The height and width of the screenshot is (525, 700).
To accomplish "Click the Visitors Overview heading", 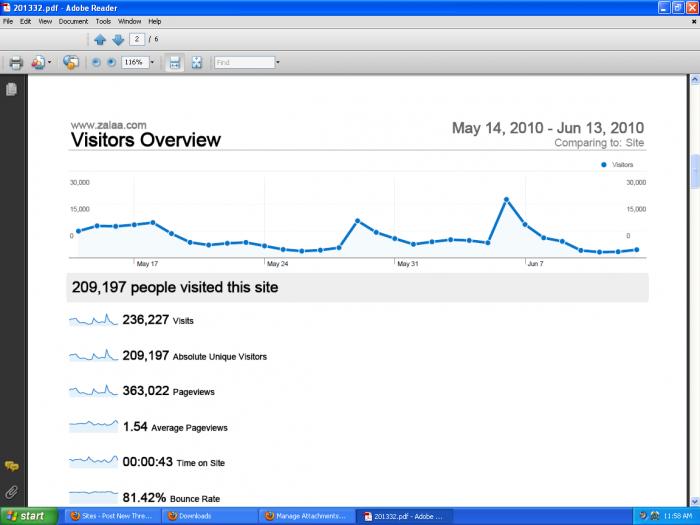I will pos(146,140).
